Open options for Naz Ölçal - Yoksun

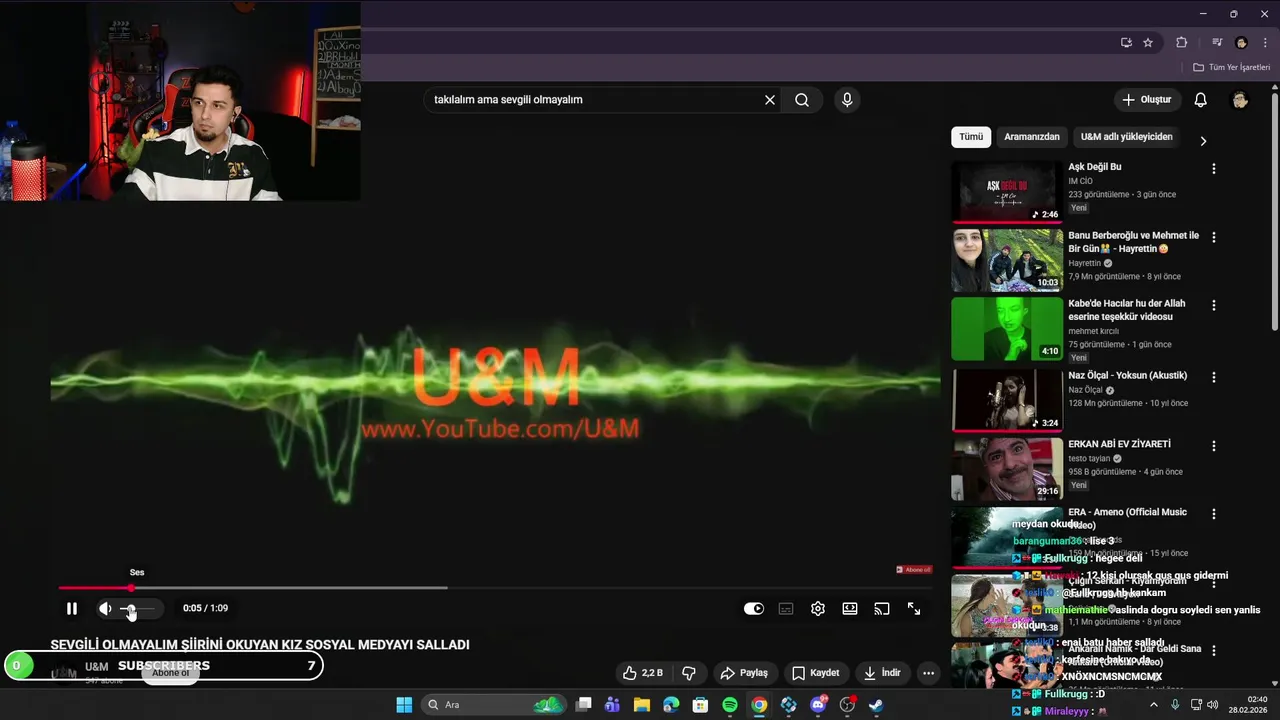(1214, 378)
